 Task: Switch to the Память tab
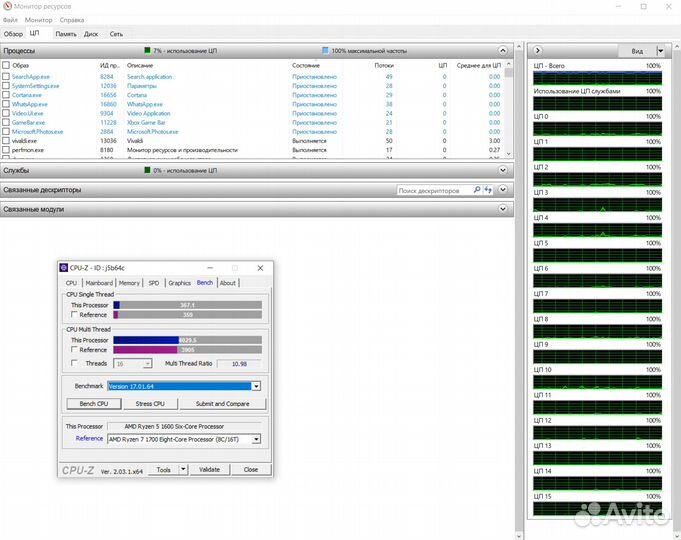(x=65, y=34)
